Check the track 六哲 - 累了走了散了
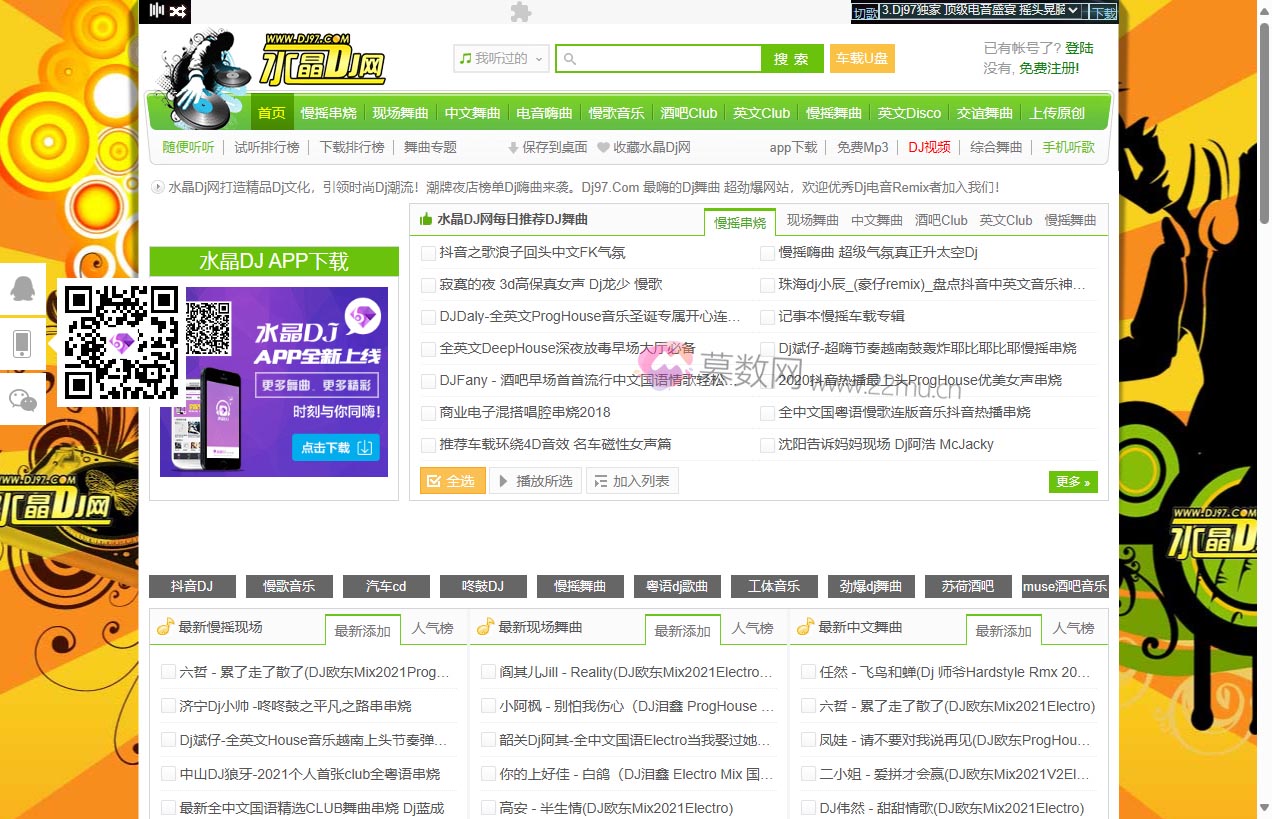Viewport: 1272px width, 819px height. click(168, 673)
